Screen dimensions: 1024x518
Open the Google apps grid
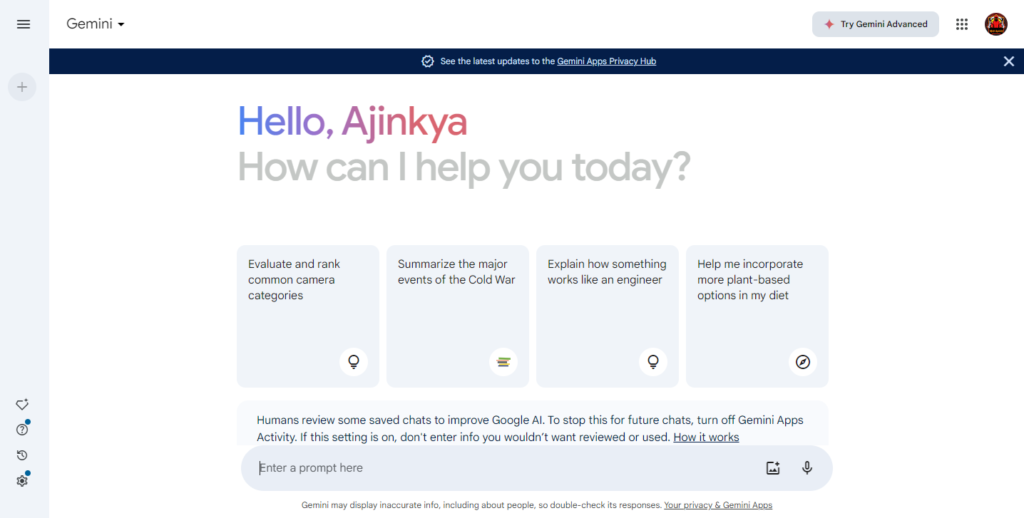point(962,24)
